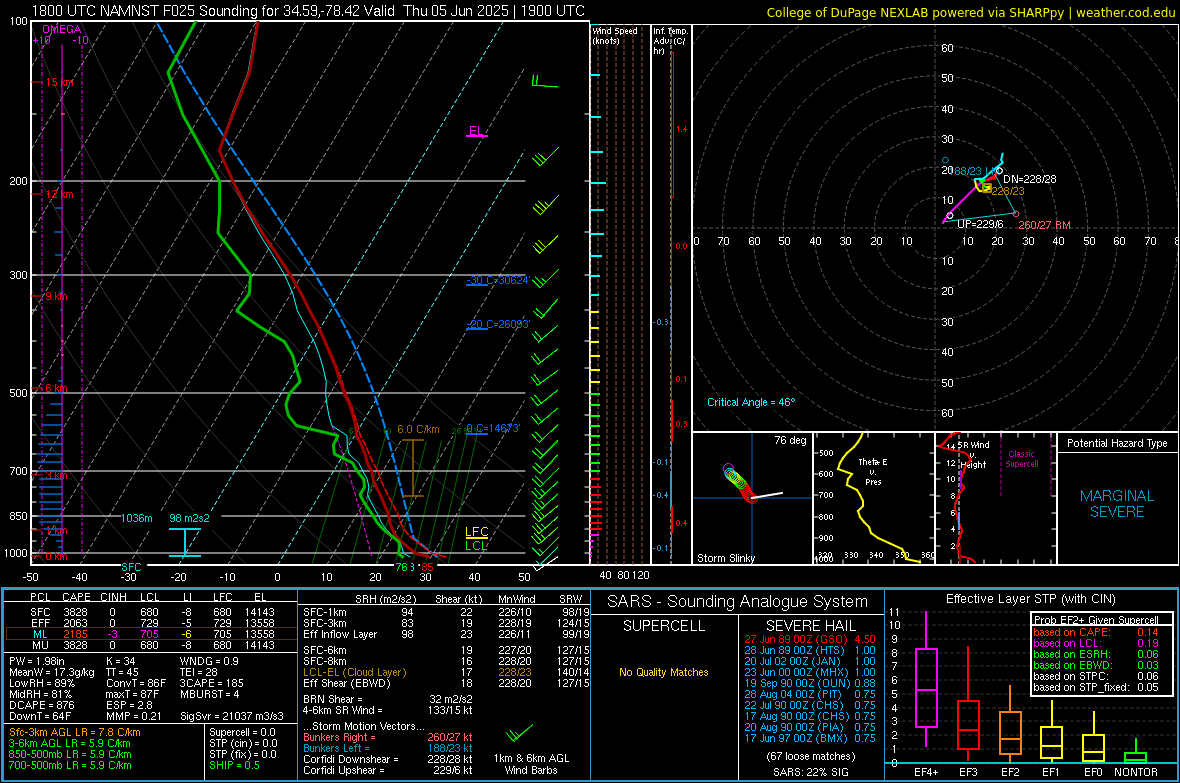Viewport: 1180px width, 783px height.
Task: Click the SARS - Sounding Analogue System header
Action: 738,602
